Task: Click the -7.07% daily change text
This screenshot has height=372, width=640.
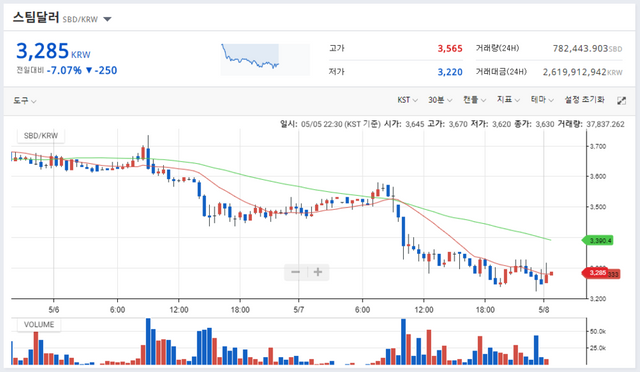Action: 64,71
